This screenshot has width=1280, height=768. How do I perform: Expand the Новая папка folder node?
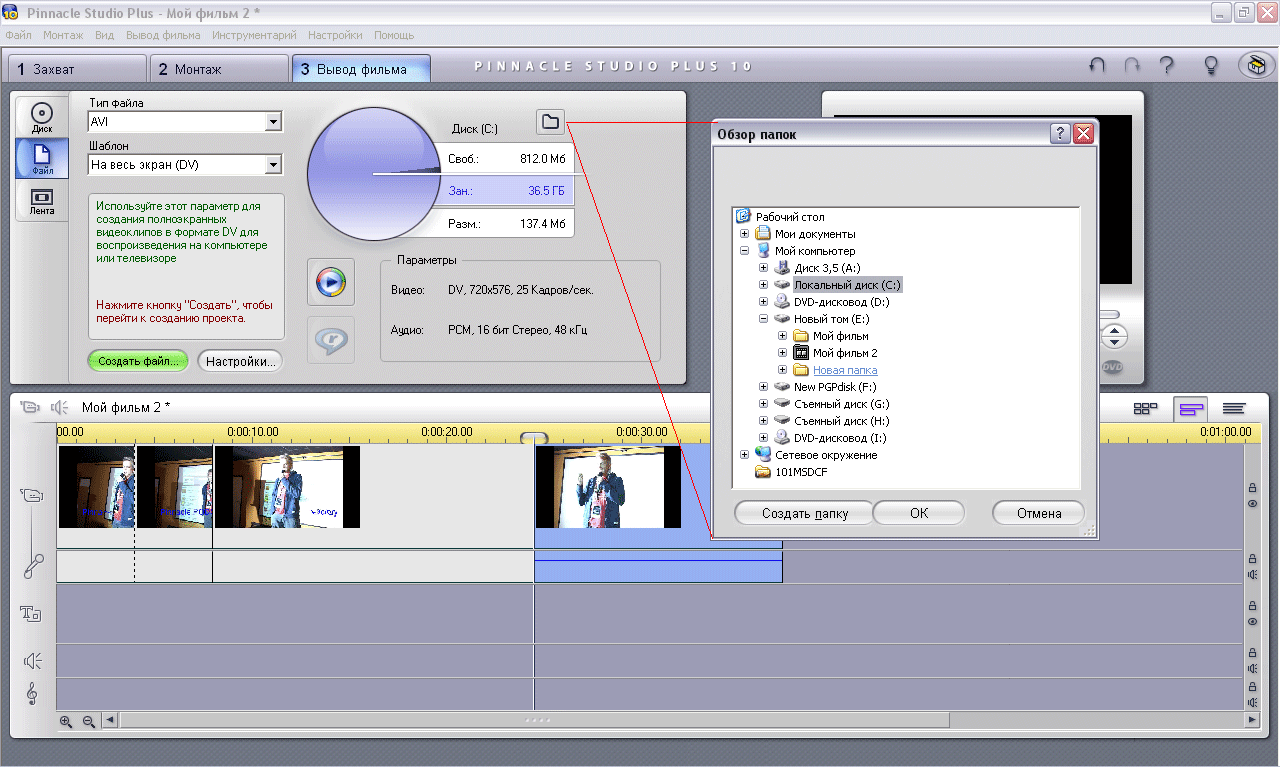pos(783,370)
